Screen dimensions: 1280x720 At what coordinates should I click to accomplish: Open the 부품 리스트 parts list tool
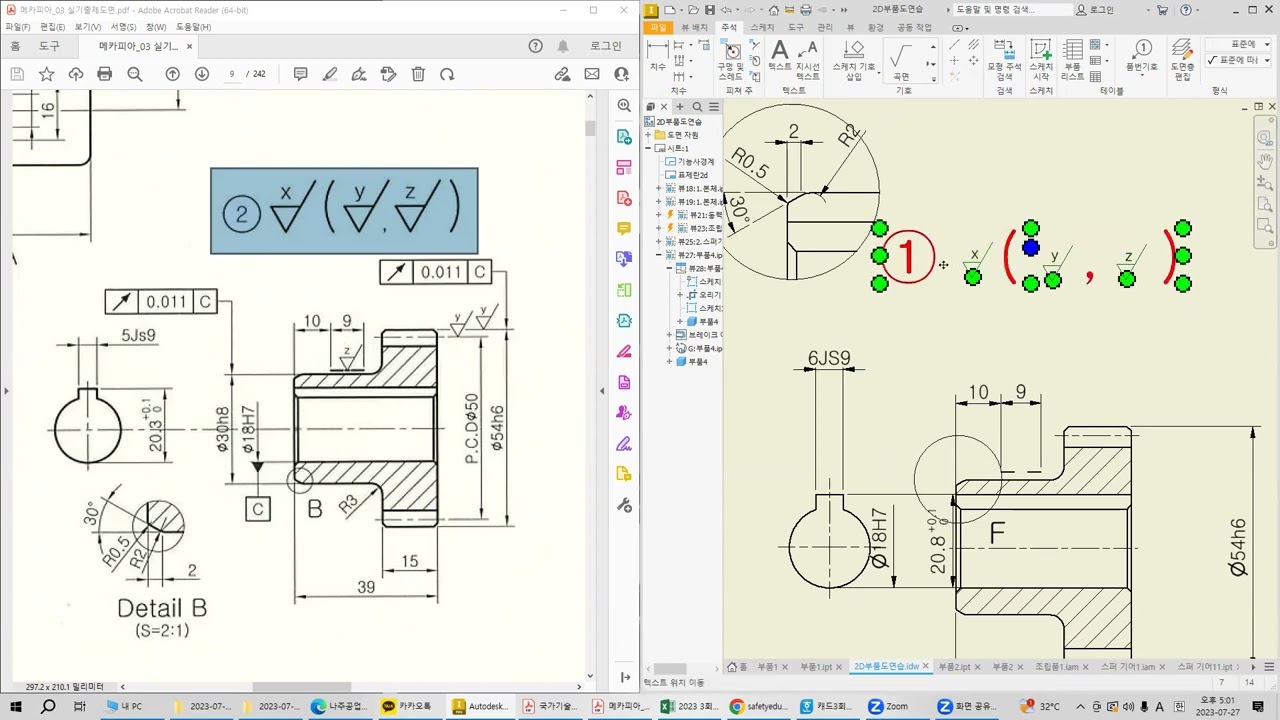tap(1072, 60)
